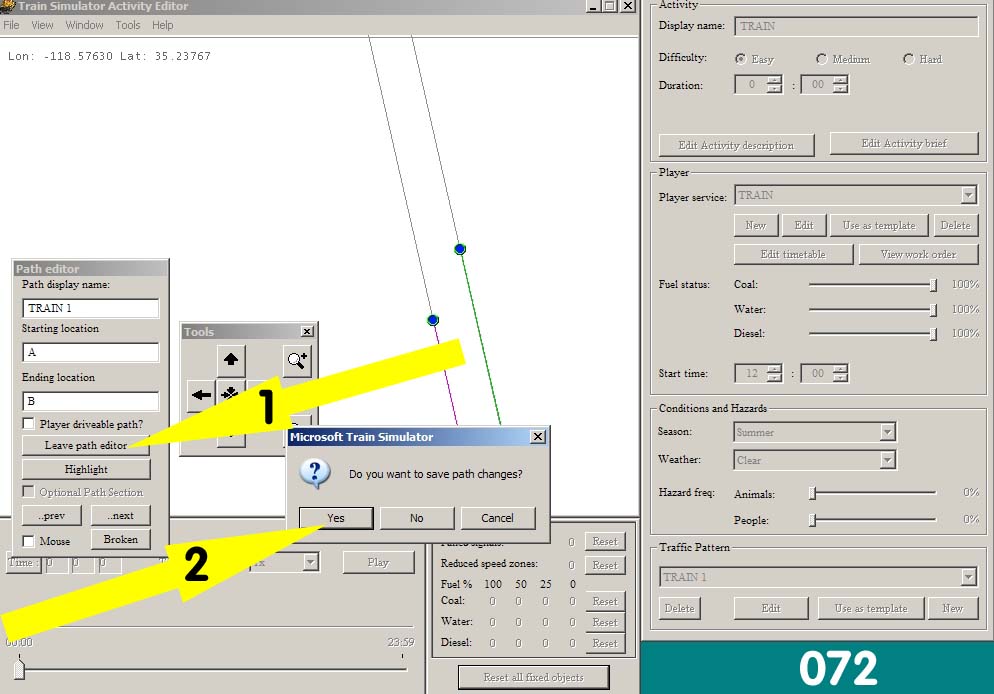Click the center view tool icon

(x=230, y=394)
